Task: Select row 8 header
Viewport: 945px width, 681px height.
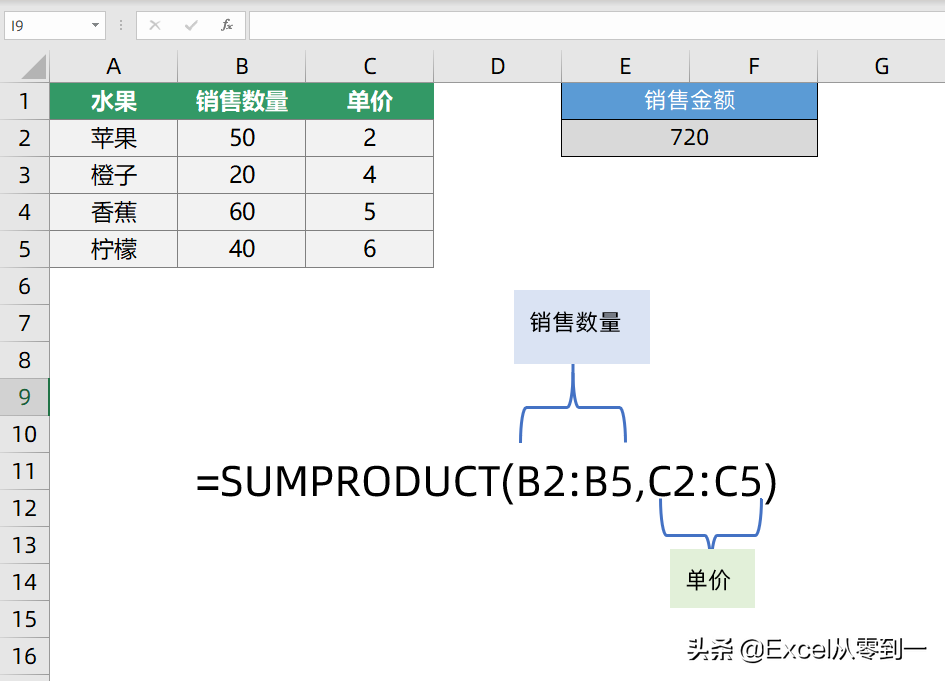Action: coord(24,360)
